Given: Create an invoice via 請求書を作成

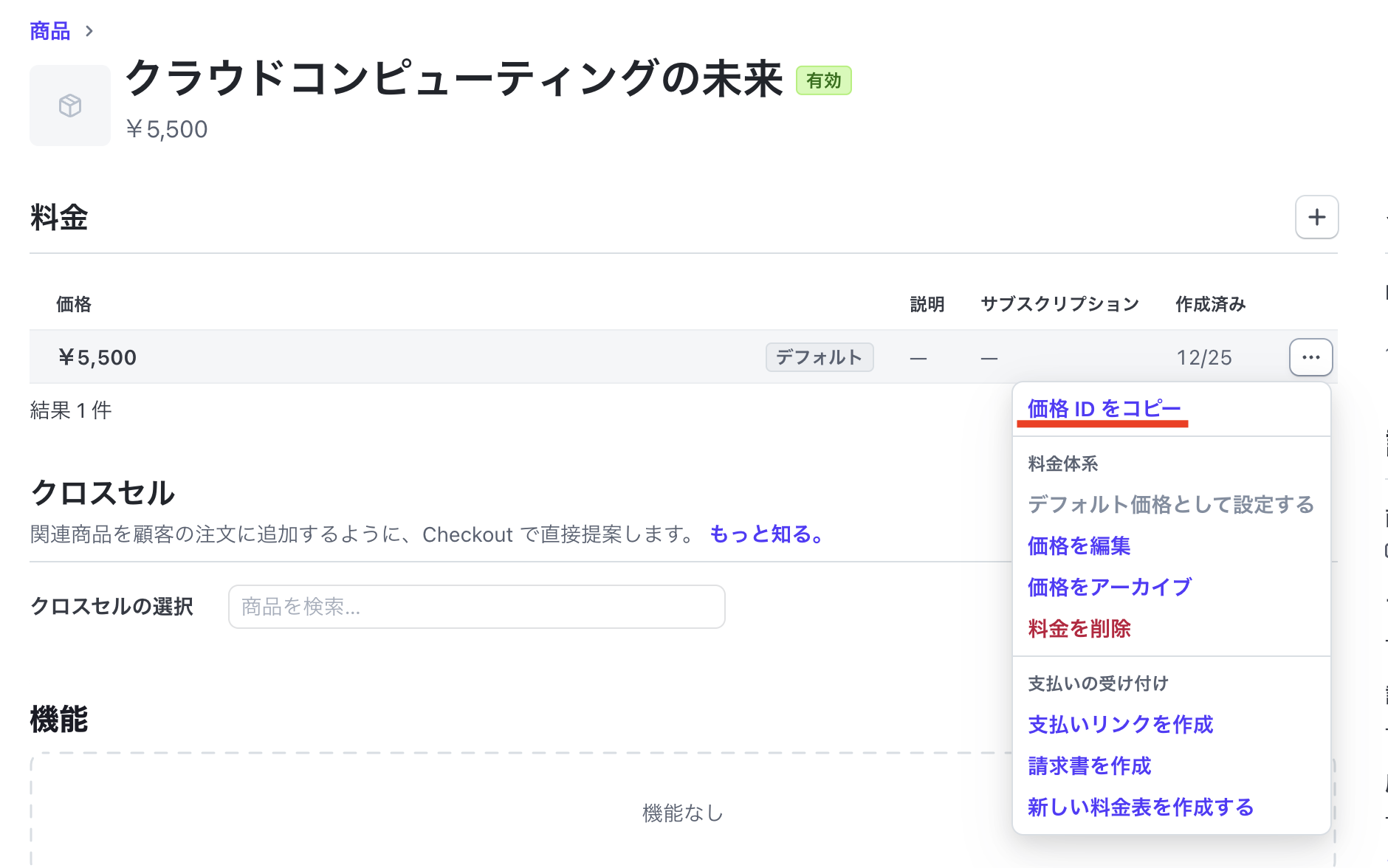Looking at the screenshot, I should pyautogui.click(x=1088, y=766).
